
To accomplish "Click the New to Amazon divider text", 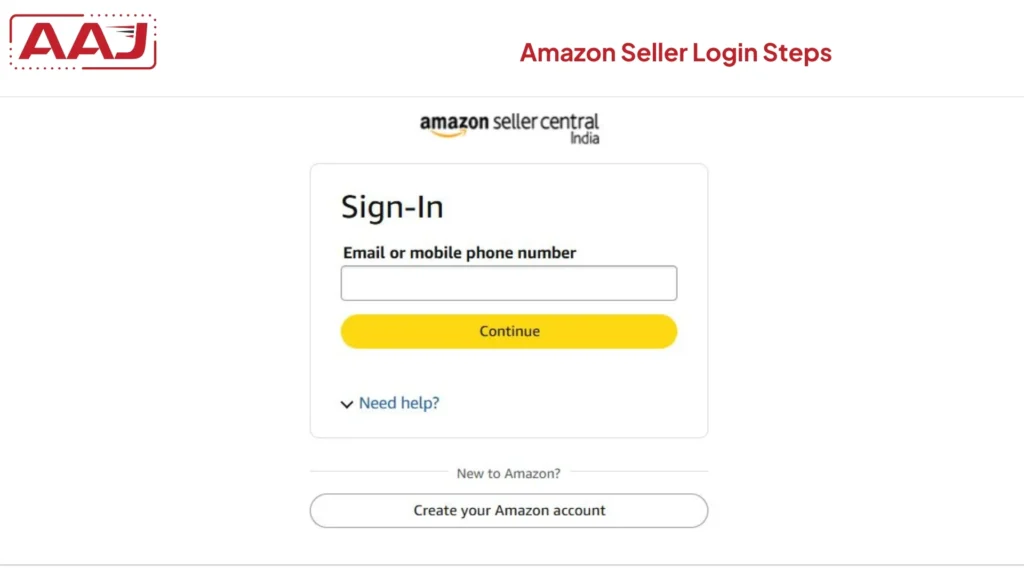I will (x=508, y=473).
